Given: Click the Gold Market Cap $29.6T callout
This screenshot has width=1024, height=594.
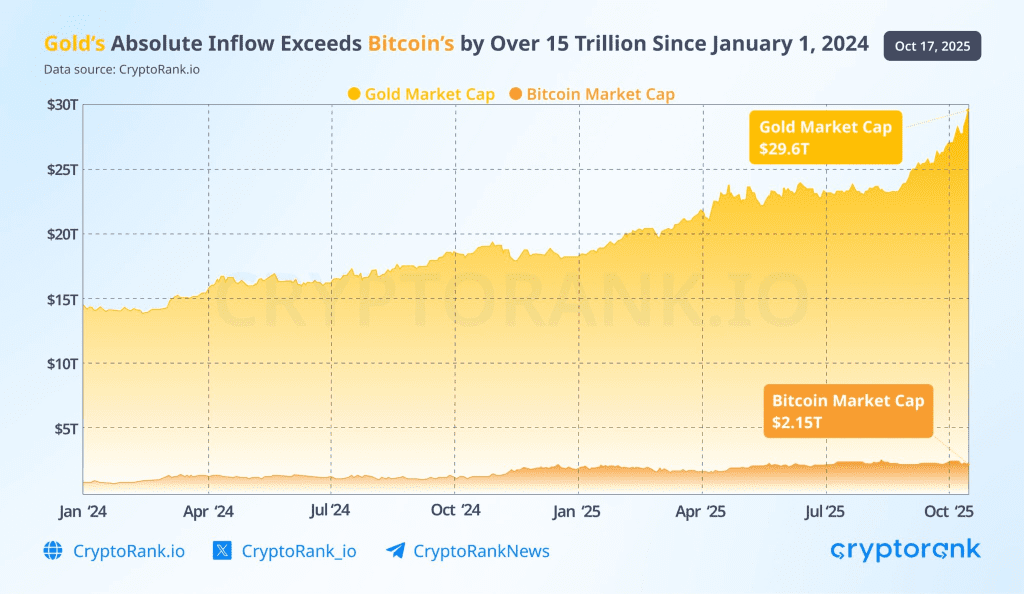Looking at the screenshot, I should 825,138.
